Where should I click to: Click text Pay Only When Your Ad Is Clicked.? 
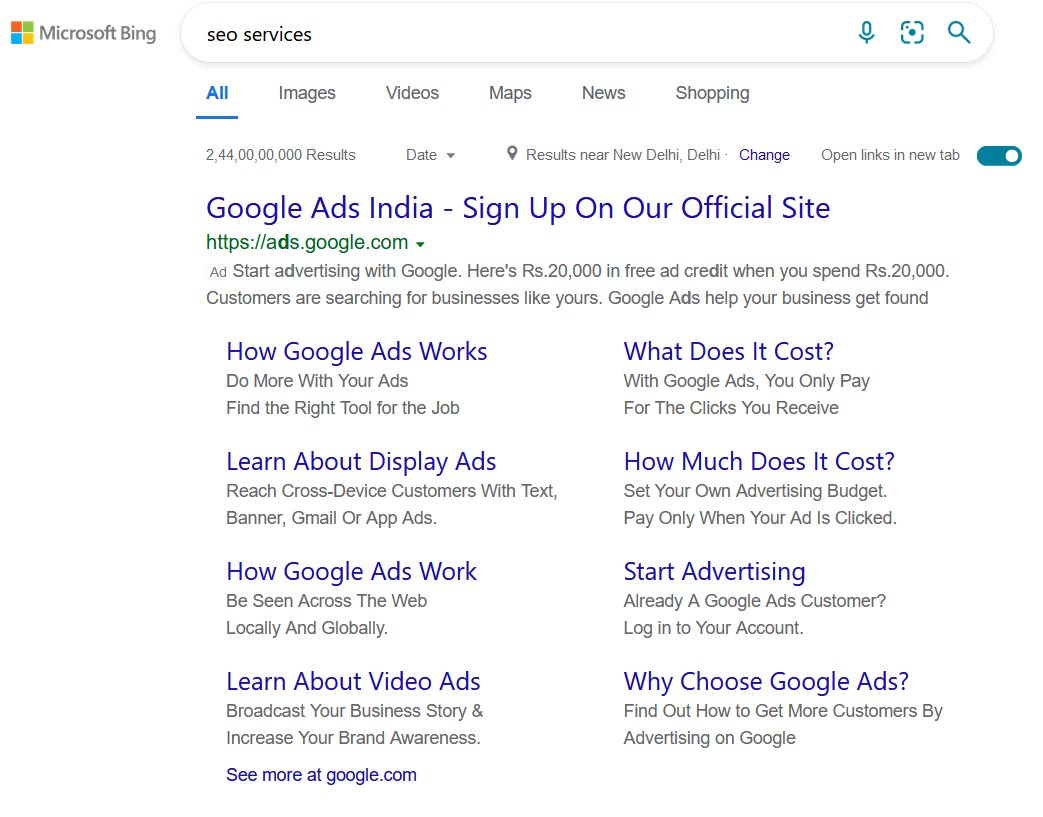[x=760, y=518]
